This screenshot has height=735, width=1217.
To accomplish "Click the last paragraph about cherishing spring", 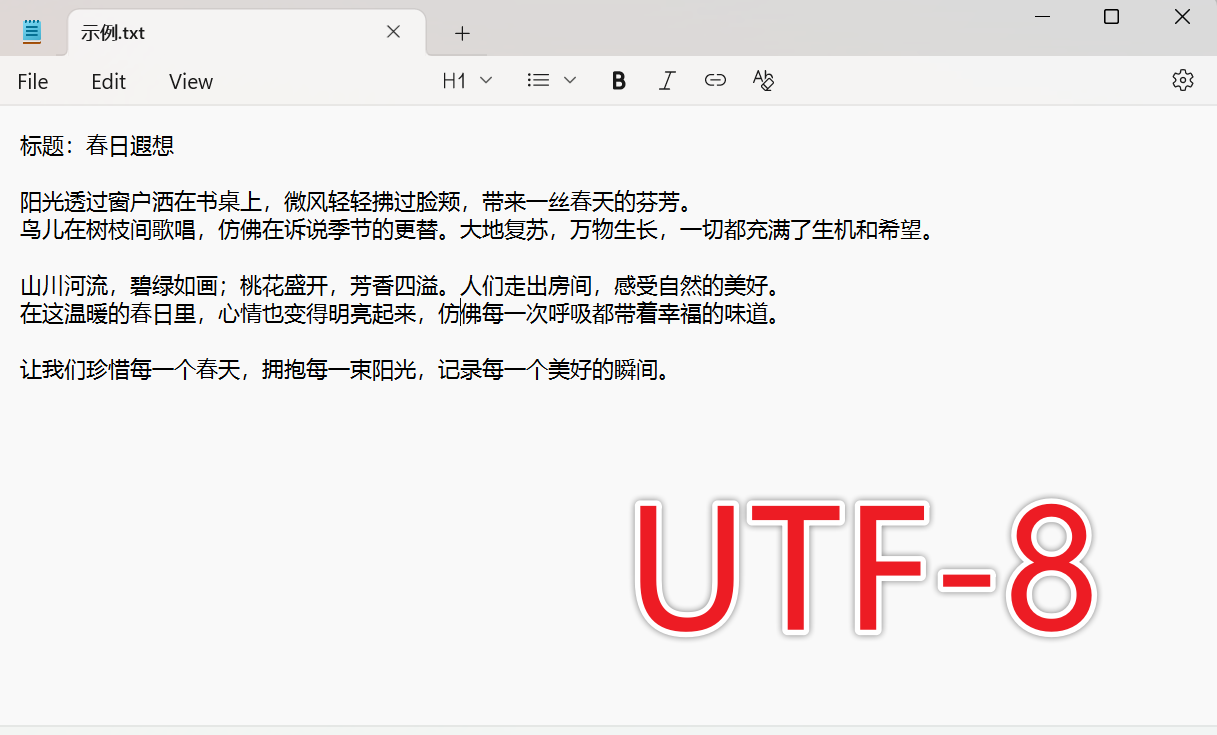I will pos(345,370).
